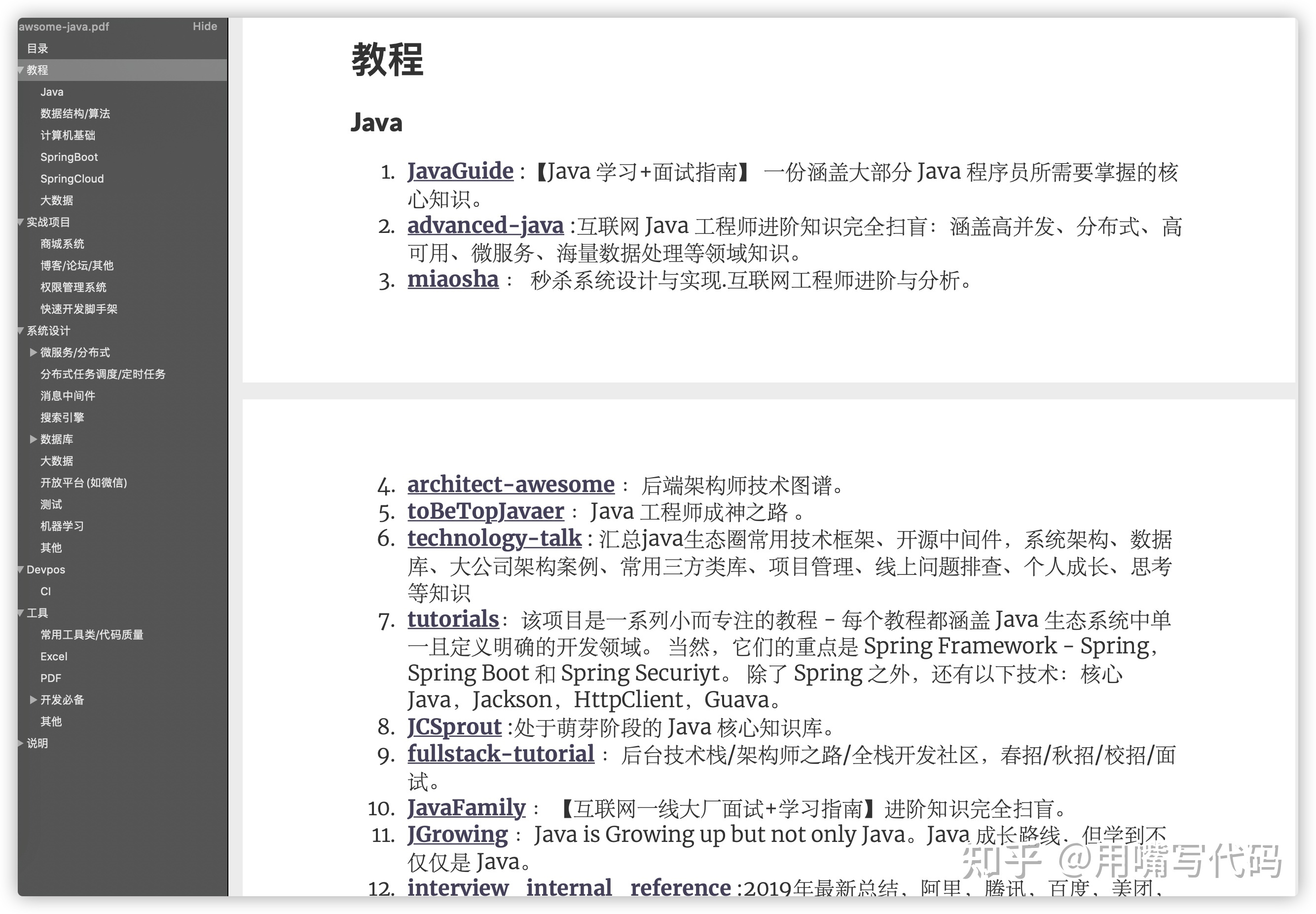
Task: Expand the 说明 outline section
Action: [x=21, y=743]
